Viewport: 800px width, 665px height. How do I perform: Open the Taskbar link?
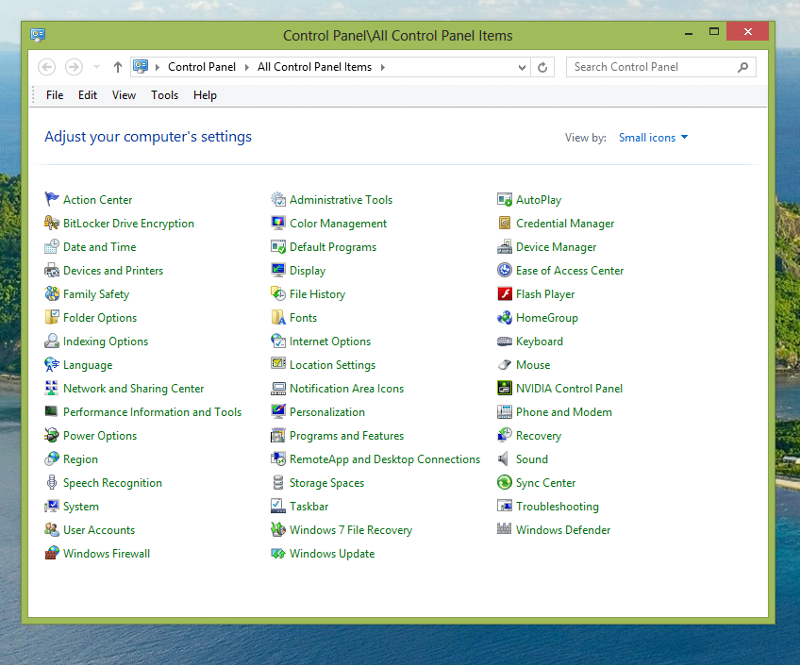309,506
